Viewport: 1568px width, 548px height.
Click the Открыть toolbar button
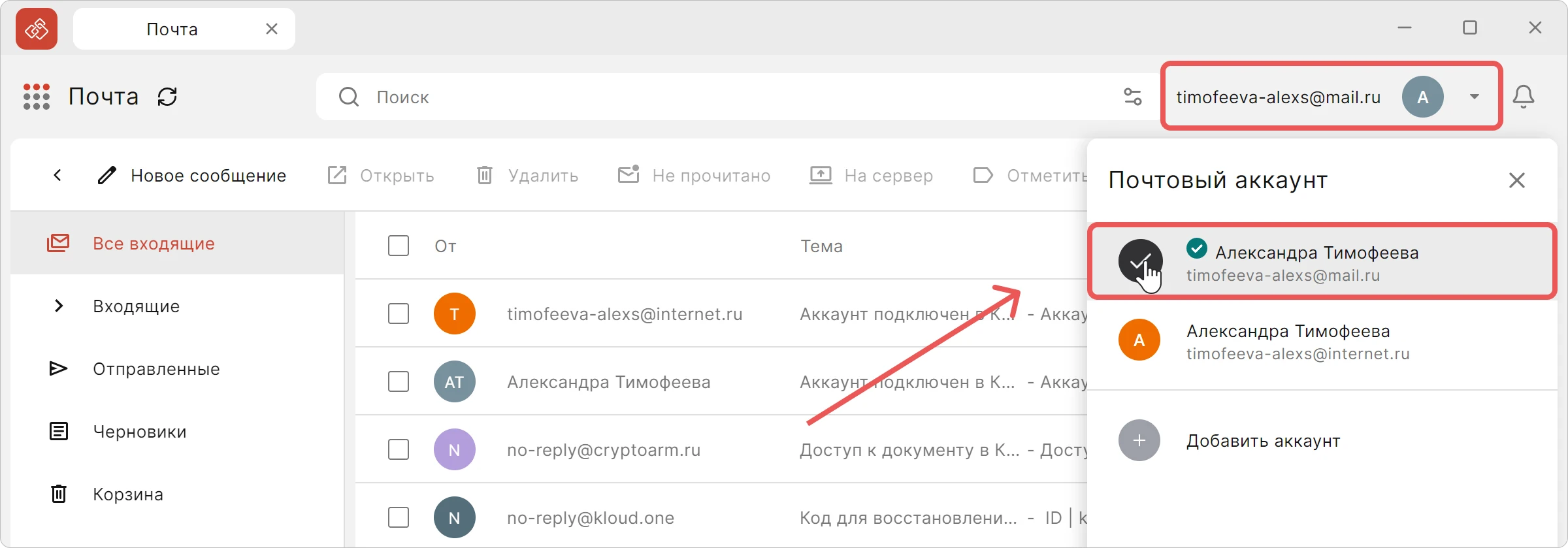pyautogui.click(x=381, y=175)
